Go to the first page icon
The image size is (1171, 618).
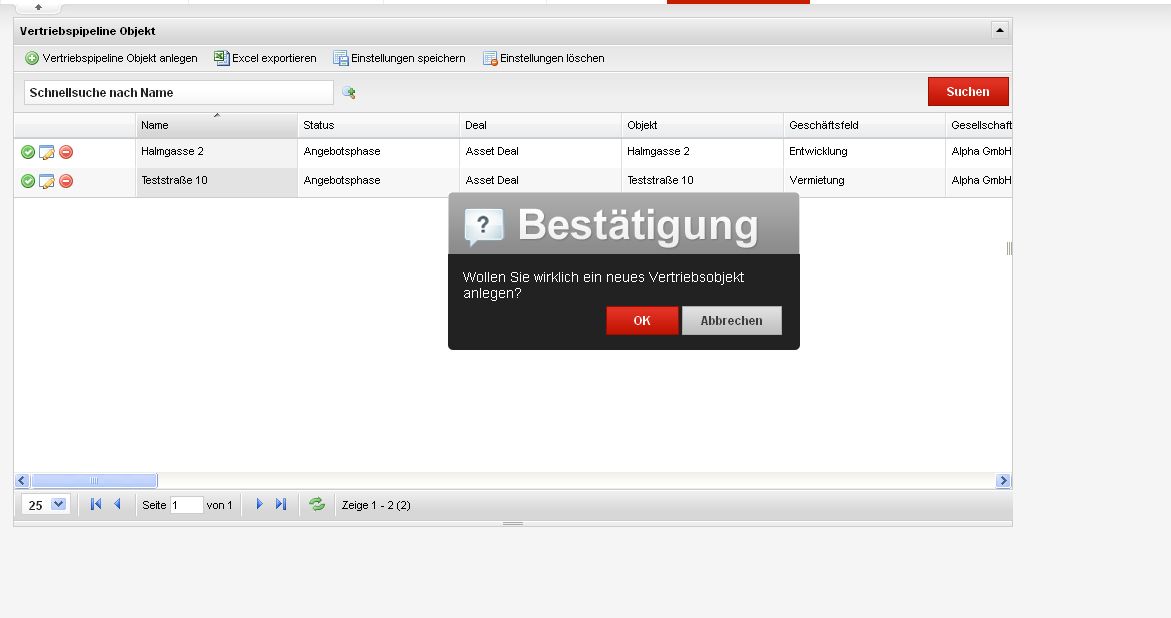96,505
